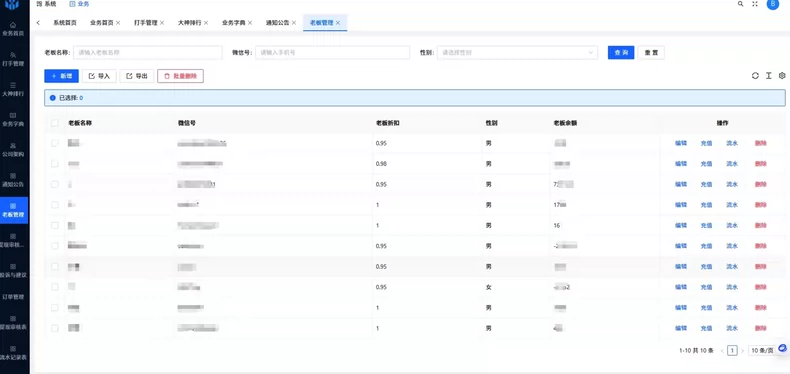Screen dimensions: 790x374
Task: Click 流水 in the row with balance 16
Action: (732, 225)
